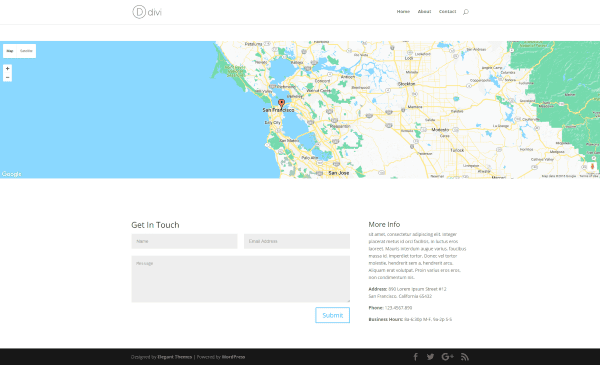This screenshot has height=365, width=600.
Task: Zoom out on the map
Action: click(x=7, y=77)
